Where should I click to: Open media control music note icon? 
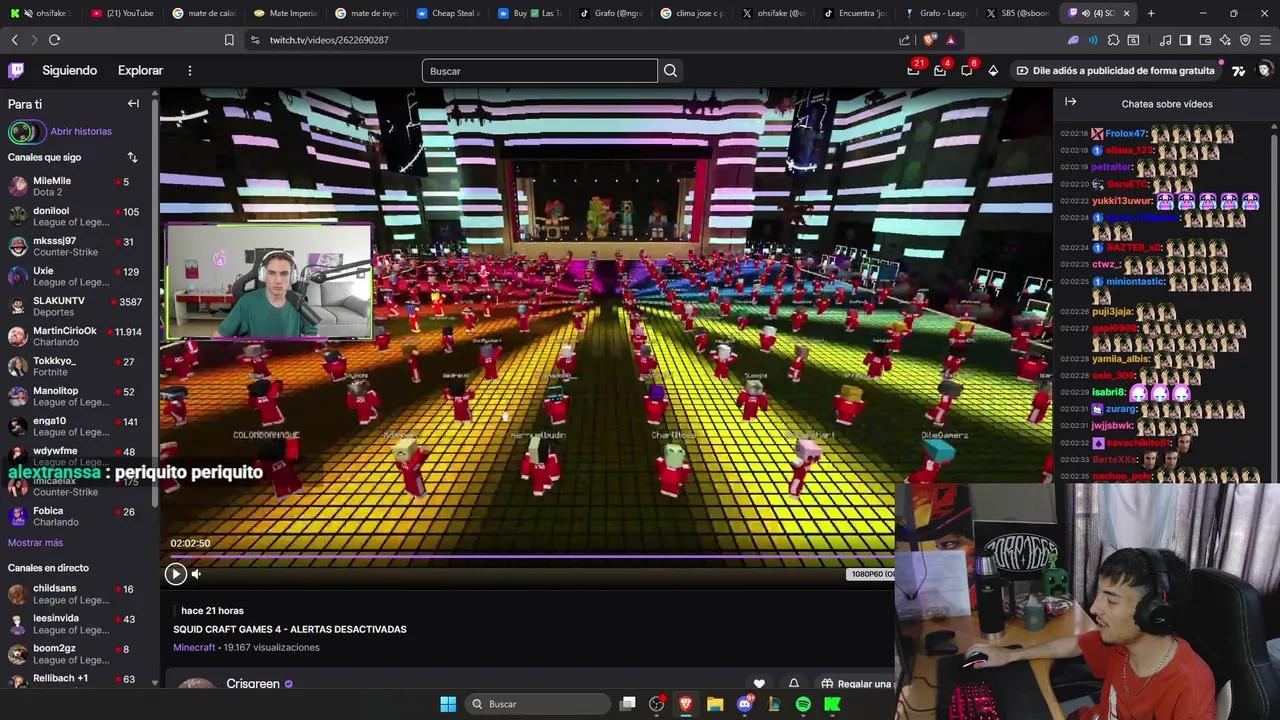tap(1165, 40)
